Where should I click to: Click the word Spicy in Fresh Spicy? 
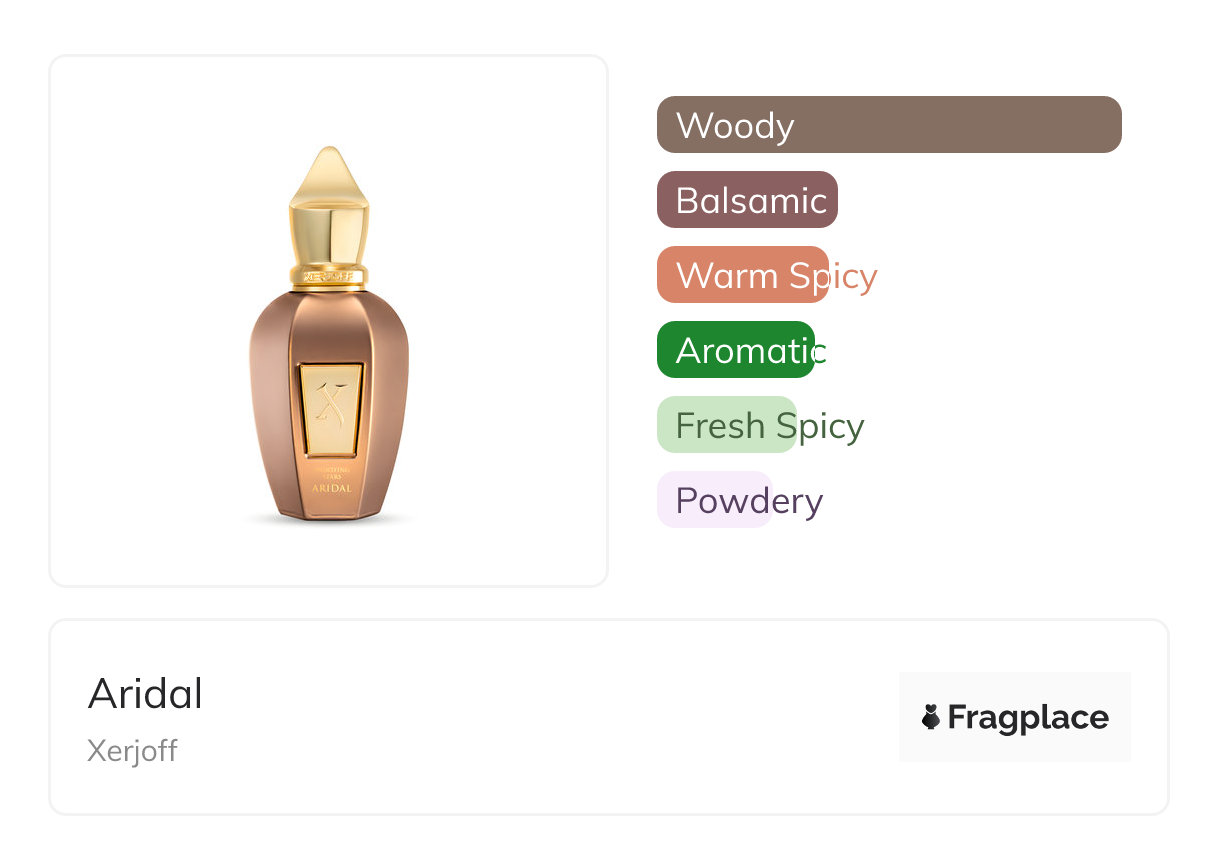pyautogui.click(x=820, y=425)
